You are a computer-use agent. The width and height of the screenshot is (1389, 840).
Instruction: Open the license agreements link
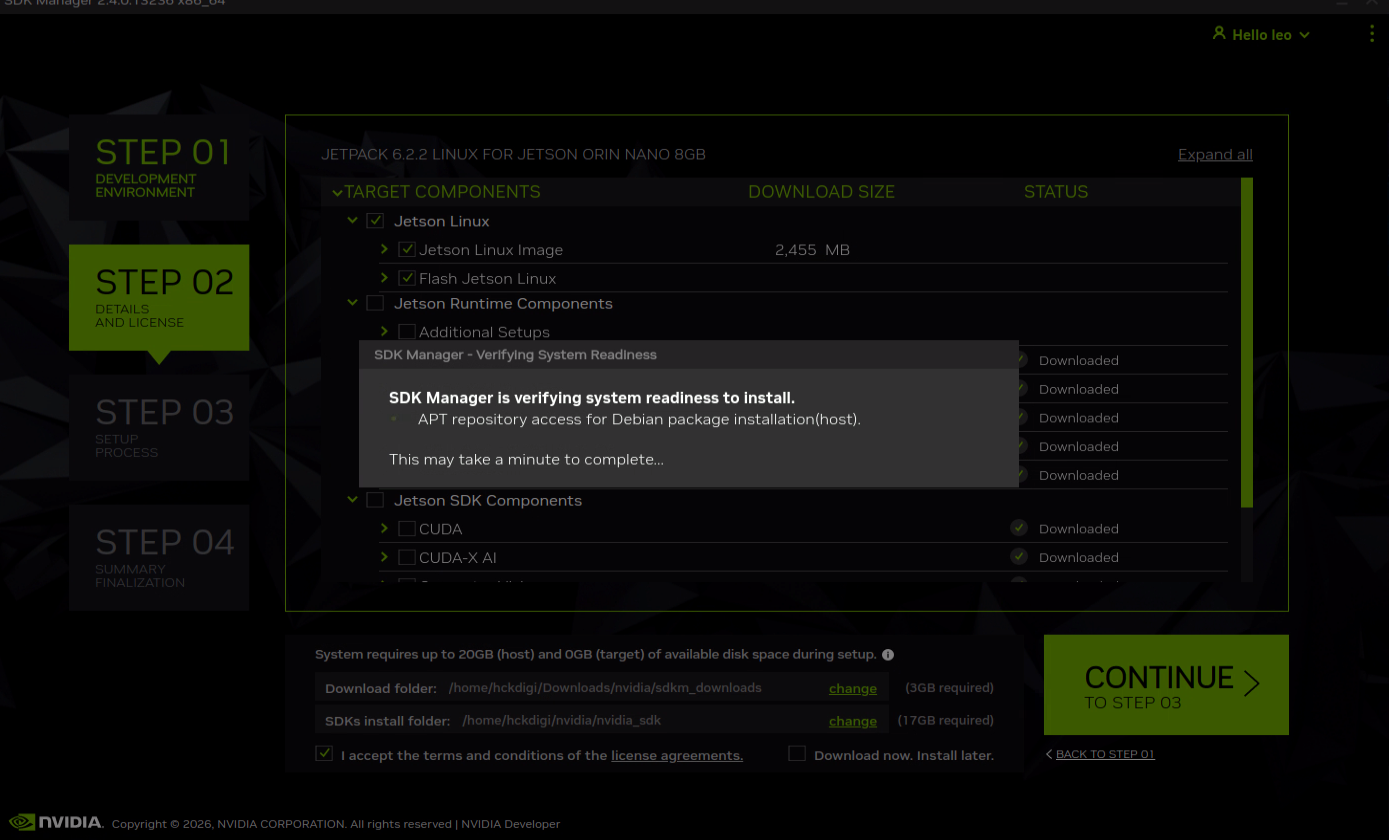[x=677, y=755]
